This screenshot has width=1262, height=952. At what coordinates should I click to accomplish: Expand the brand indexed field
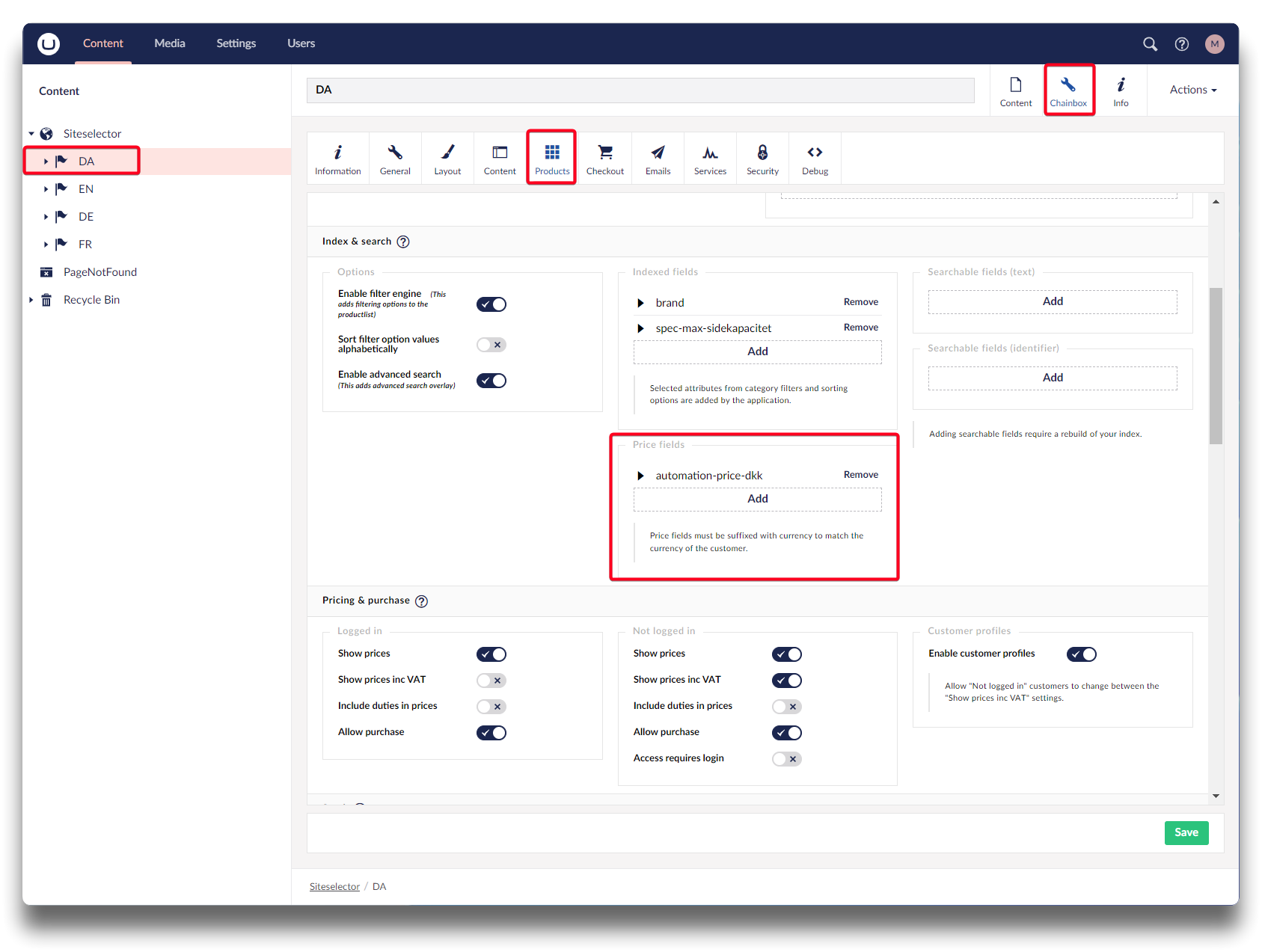click(640, 303)
